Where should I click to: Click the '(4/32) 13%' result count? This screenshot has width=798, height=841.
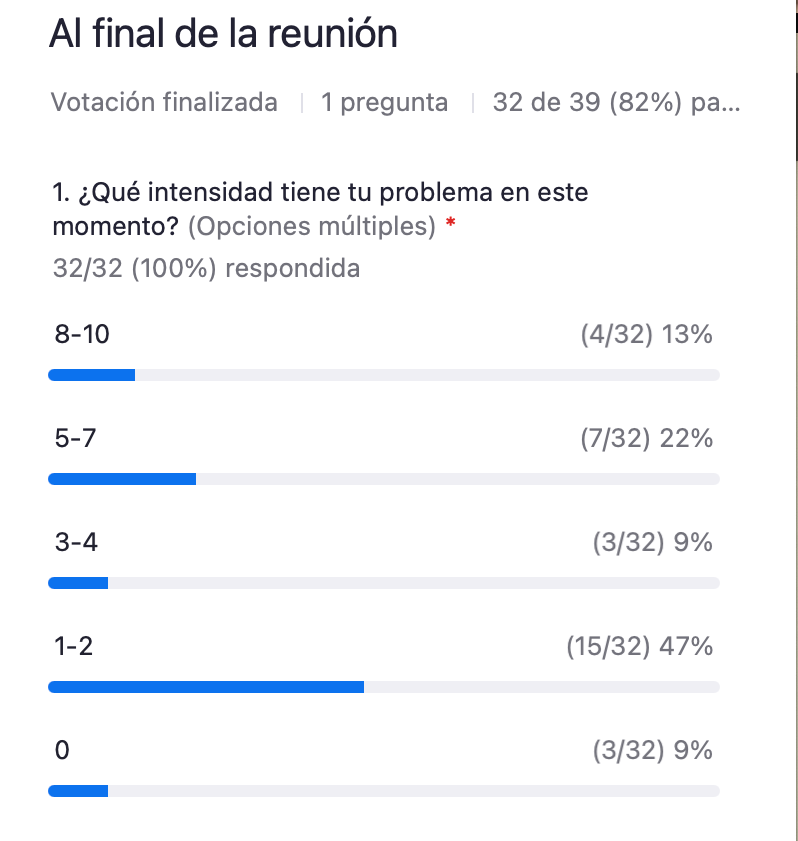coord(646,334)
